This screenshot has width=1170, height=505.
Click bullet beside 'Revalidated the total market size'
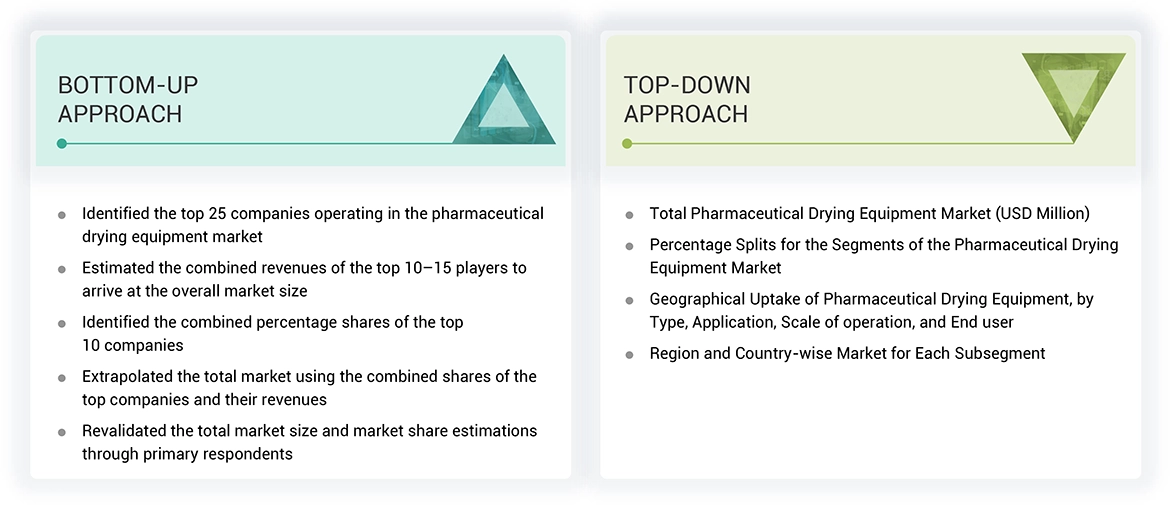[x=62, y=432]
